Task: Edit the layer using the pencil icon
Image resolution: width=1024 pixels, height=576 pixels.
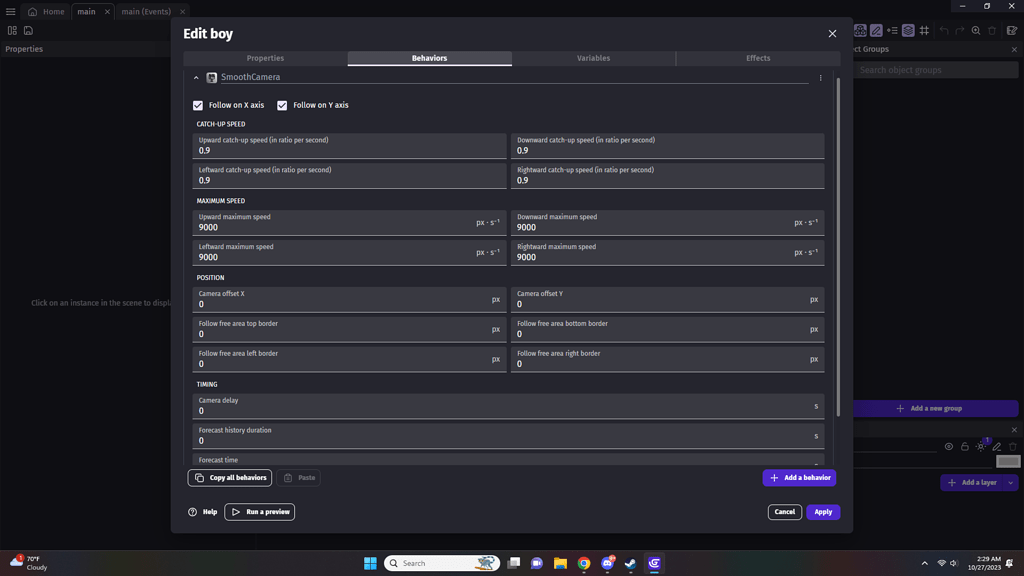Action: 996,447
